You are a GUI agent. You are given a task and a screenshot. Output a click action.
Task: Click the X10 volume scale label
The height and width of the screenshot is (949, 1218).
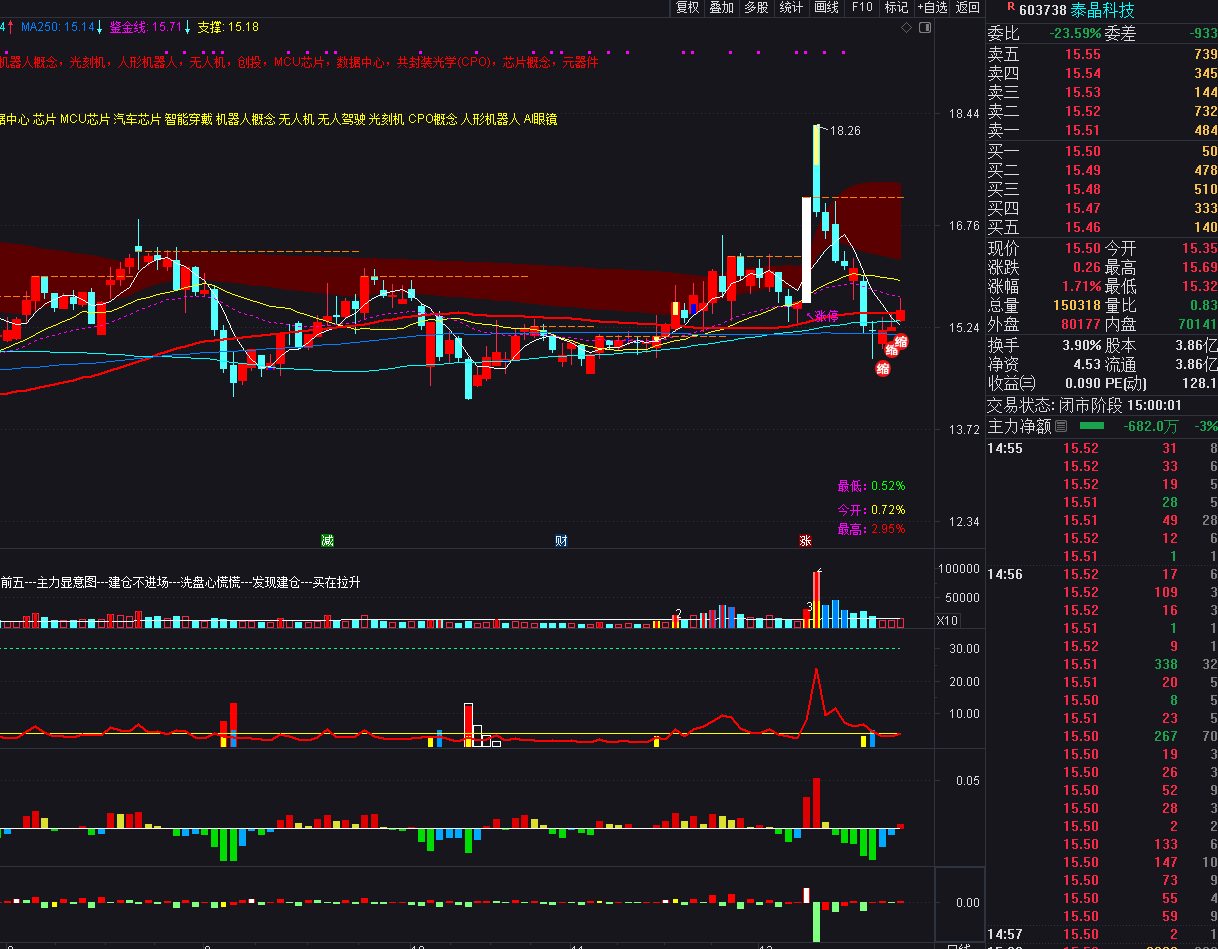click(x=947, y=621)
